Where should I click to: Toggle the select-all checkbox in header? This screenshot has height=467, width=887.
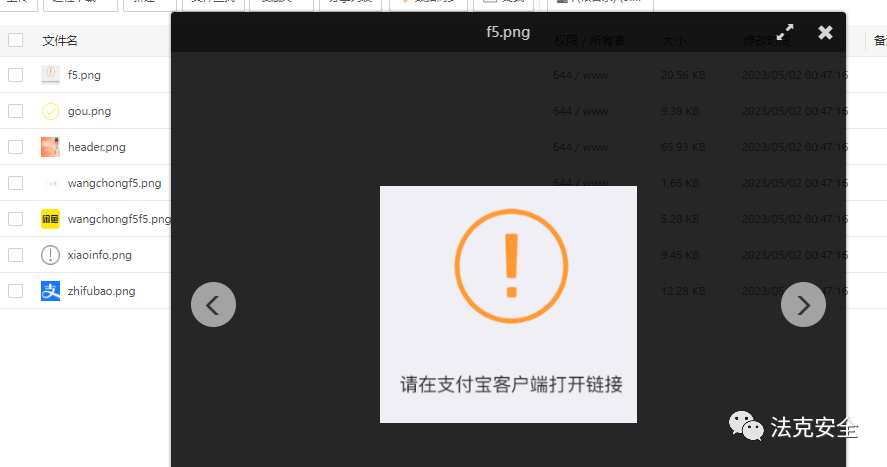pyautogui.click(x=15, y=40)
